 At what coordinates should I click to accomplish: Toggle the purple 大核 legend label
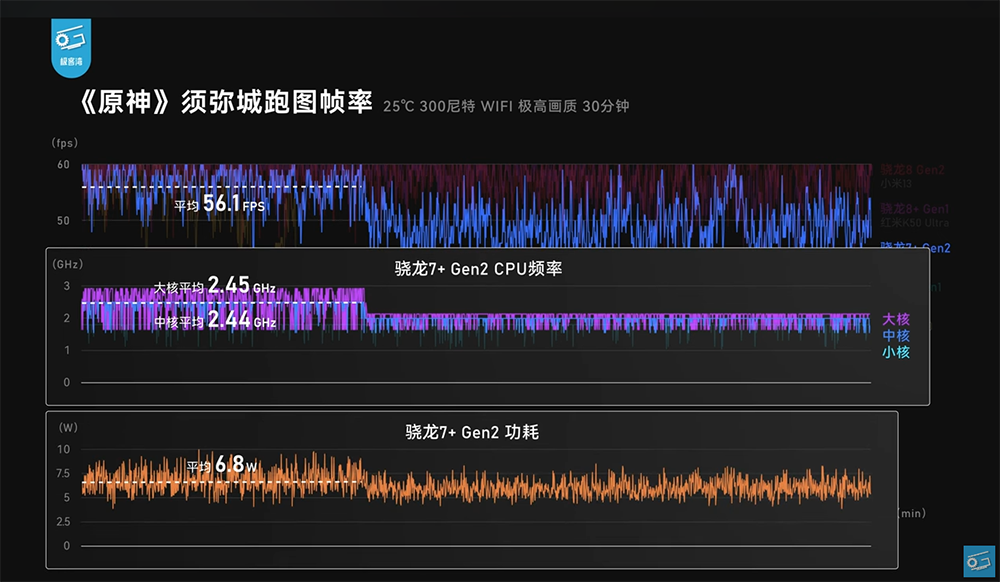coord(896,318)
